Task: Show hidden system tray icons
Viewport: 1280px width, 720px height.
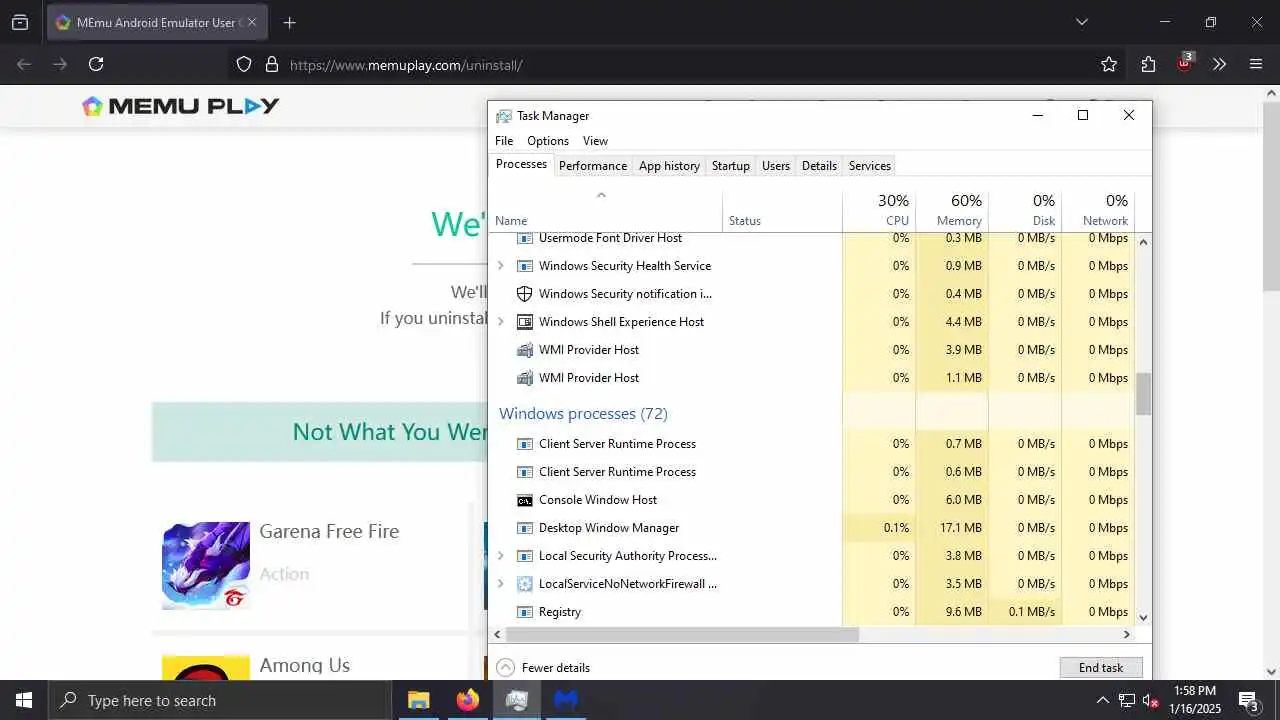Action: pyautogui.click(x=1102, y=700)
